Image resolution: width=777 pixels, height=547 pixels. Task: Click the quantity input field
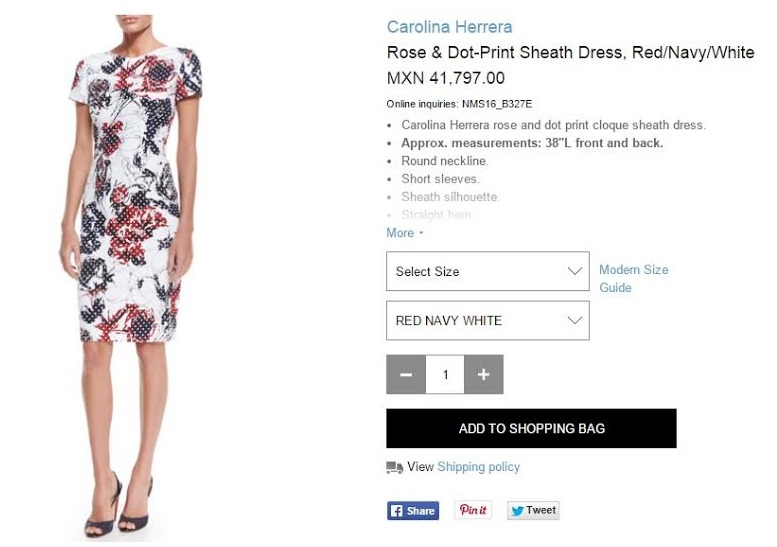pos(445,375)
